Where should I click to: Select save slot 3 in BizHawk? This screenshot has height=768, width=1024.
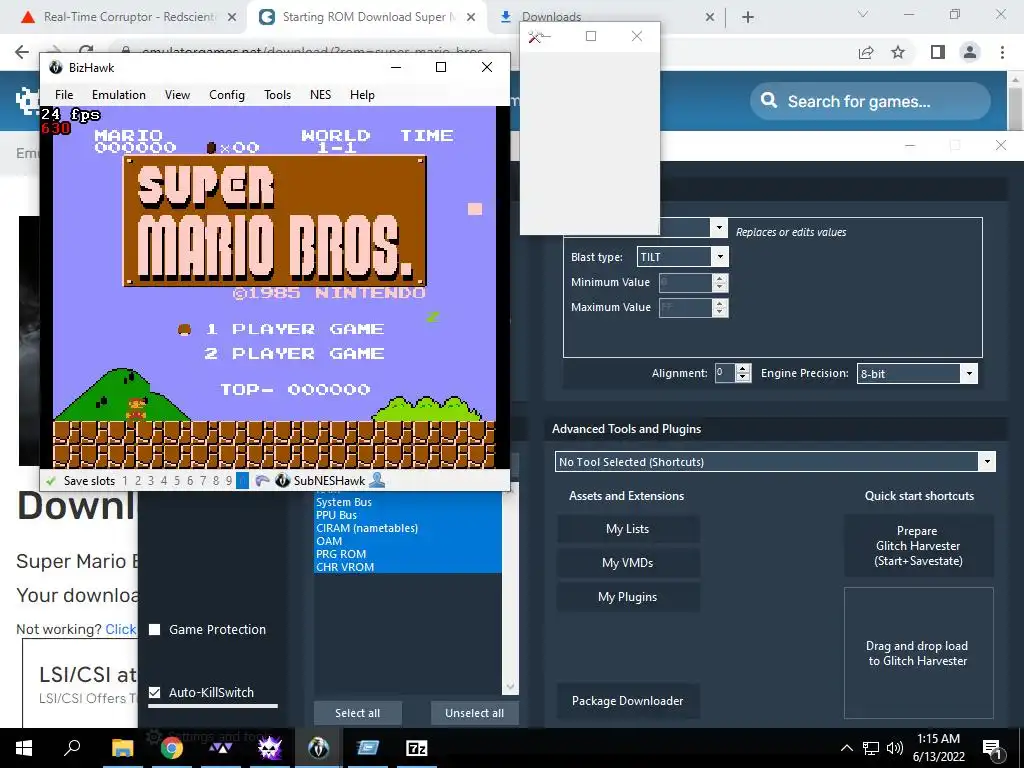coord(151,481)
